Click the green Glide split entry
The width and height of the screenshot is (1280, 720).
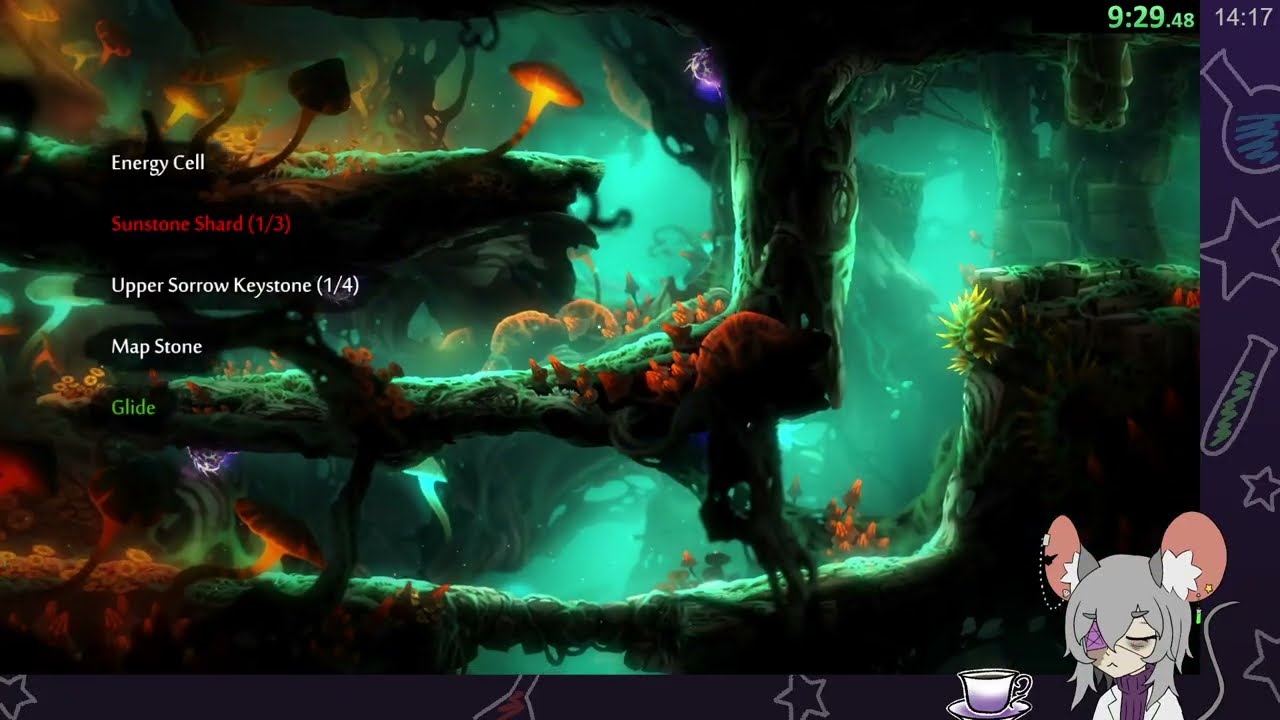[133, 408]
